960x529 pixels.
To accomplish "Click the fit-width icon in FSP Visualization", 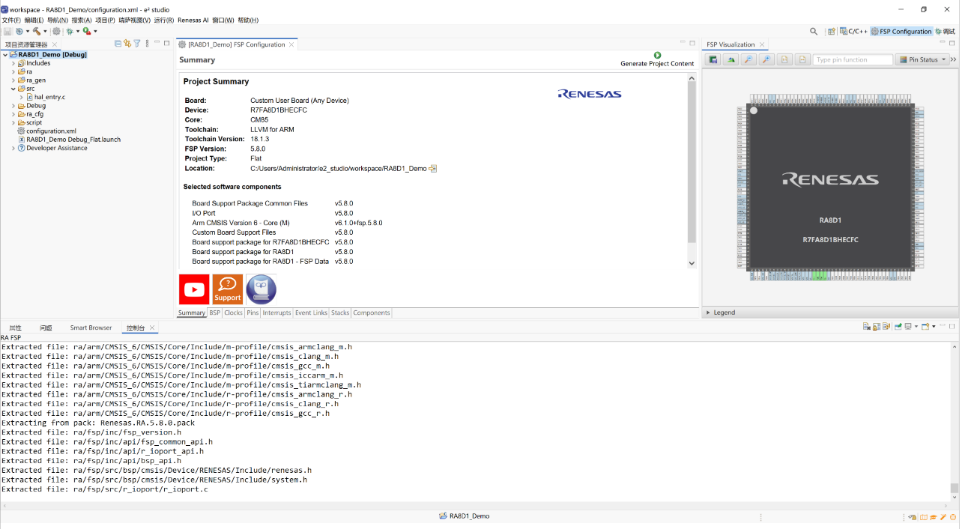I will pos(802,59).
